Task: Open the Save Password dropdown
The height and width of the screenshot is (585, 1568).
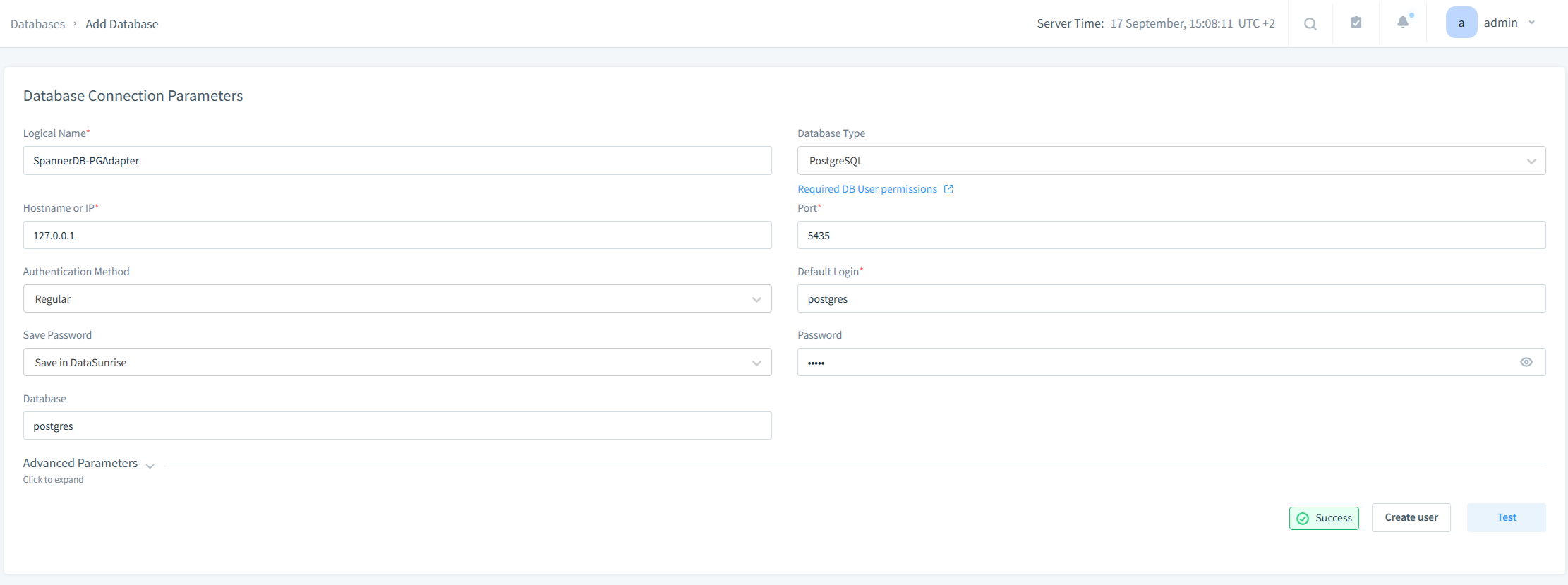Action: (x=397, y=362)
